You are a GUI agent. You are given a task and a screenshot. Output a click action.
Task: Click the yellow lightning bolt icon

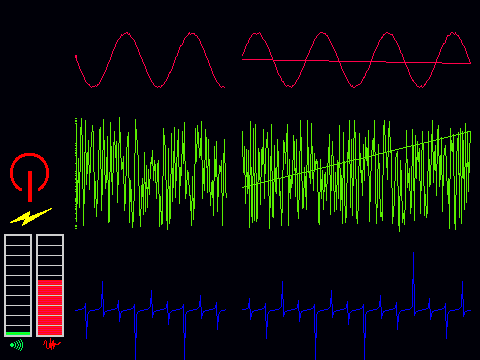point(31,217)
